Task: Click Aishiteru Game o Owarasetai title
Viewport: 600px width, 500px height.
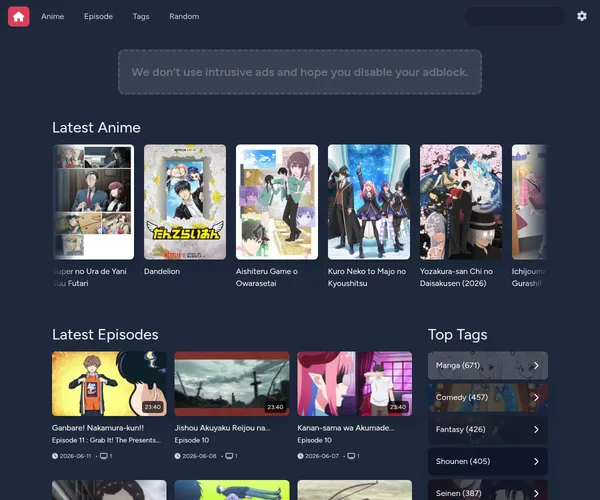Action: pyautogui.click(x=267, y=277)
